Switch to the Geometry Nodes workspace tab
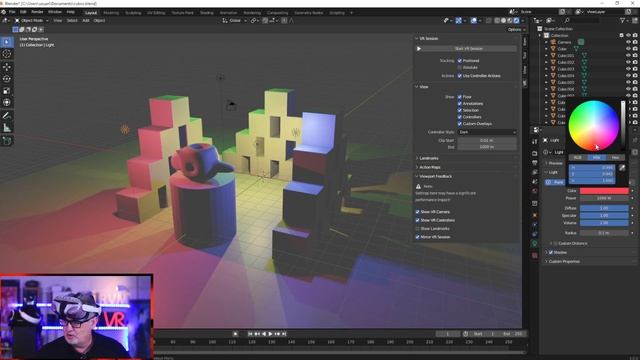The width and height of the screenshot is (640, 360). pos(309,13)
